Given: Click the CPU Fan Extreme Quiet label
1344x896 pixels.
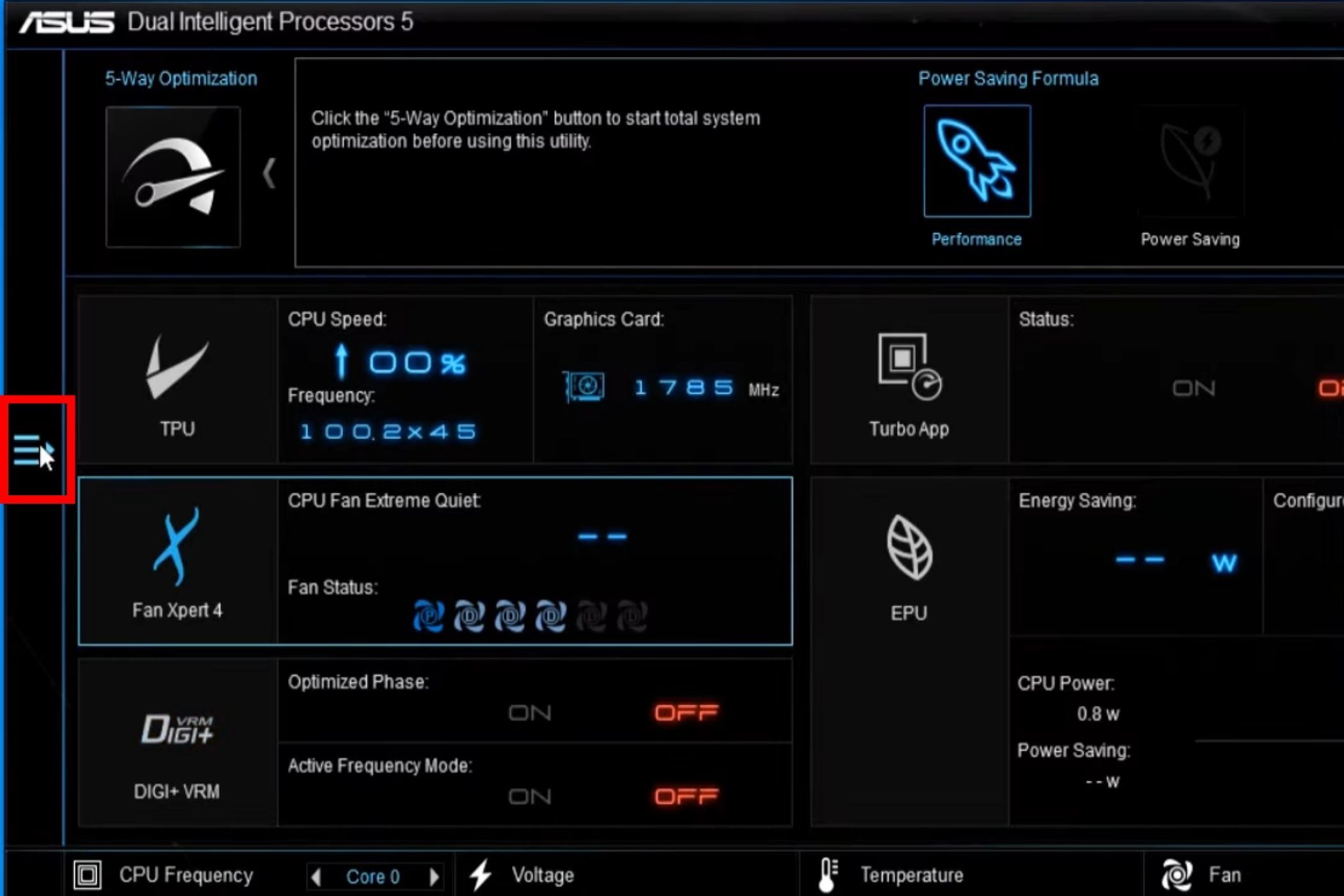Looking at the screenshot, I should pyautogui.click(x=384, y=500).
